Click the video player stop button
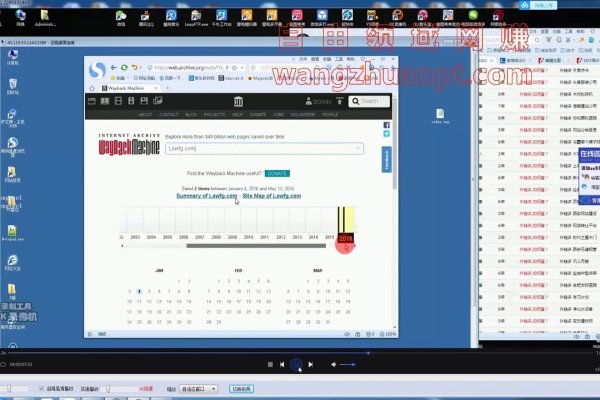This screenshot has height=400, width=600. tap(270, 365)
